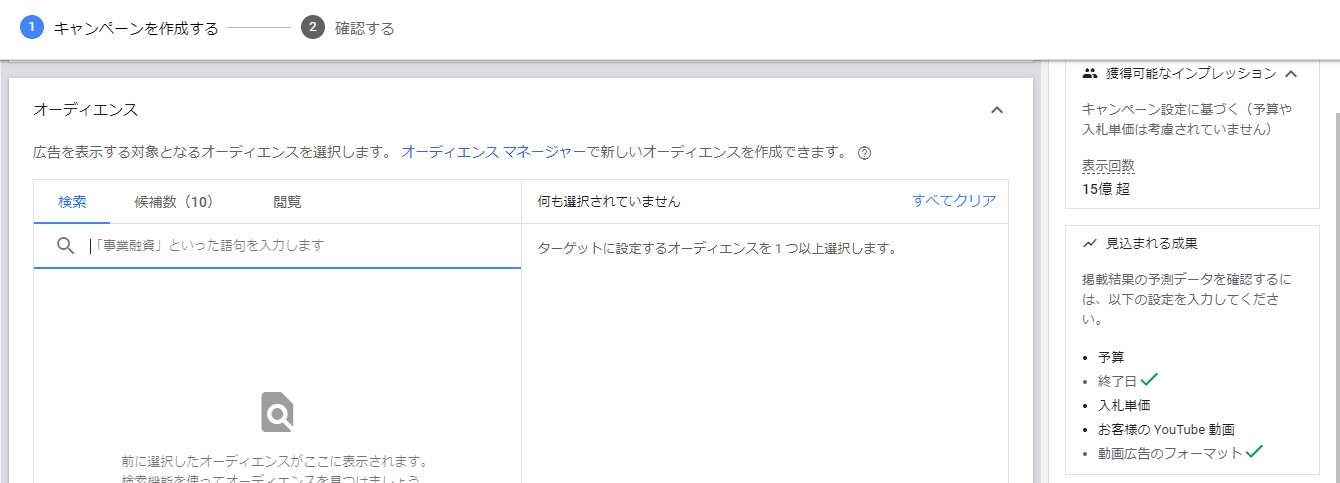
Task: Go to the 確認する step
Action: (x=364, y=29)
